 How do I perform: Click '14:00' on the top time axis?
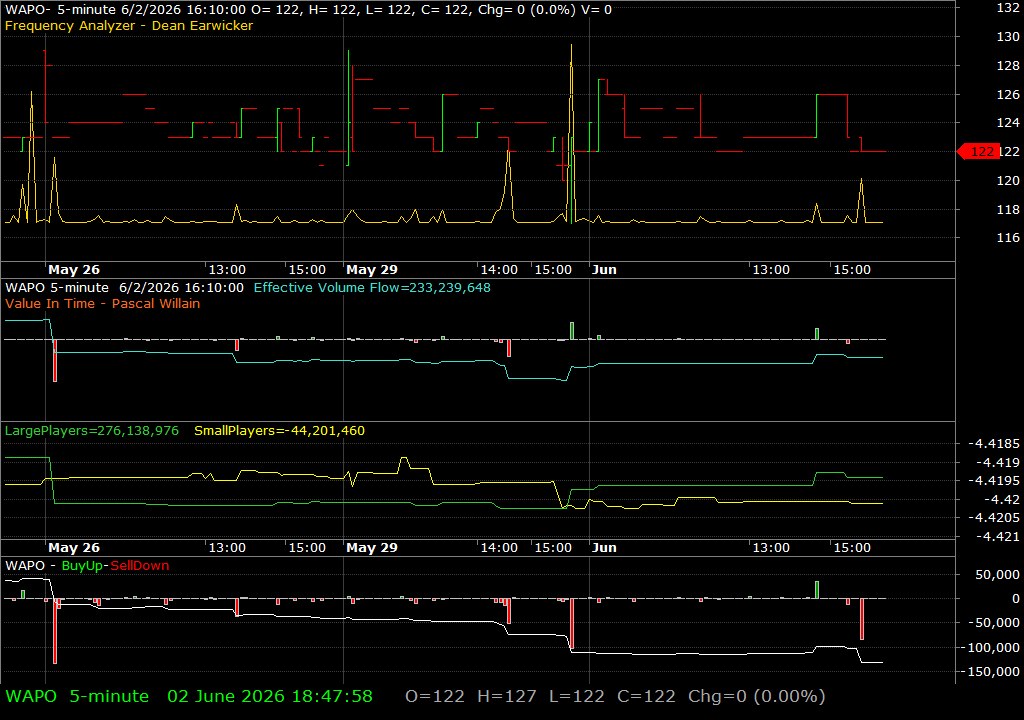tap(500, 269)
